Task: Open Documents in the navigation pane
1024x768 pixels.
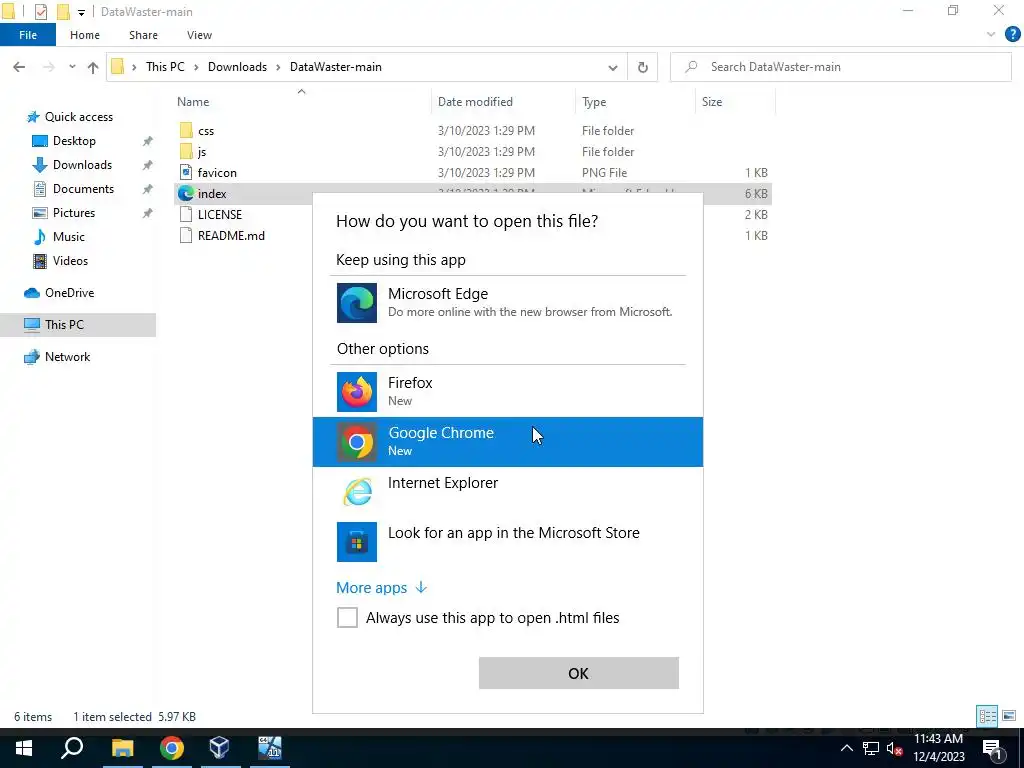Action: click(x=83, y=189)
